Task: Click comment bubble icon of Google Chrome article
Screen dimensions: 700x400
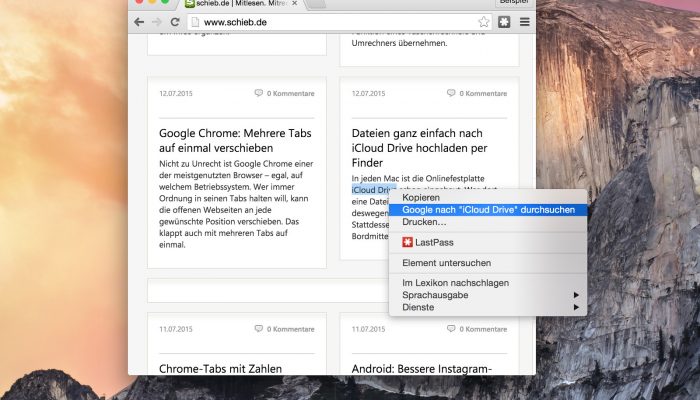Action: coord(258,93)
